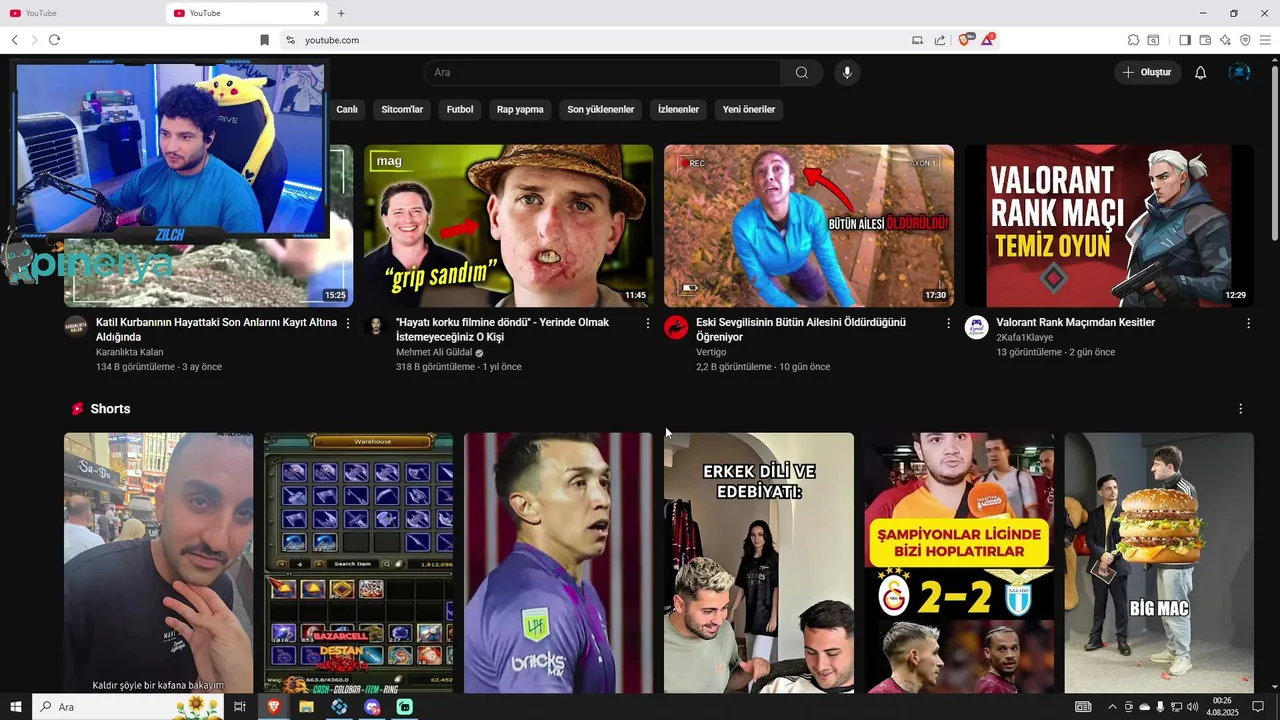Select the Yeni öneriler filter chip
The width and height of the screenshot is (1280, 720).
749,109
